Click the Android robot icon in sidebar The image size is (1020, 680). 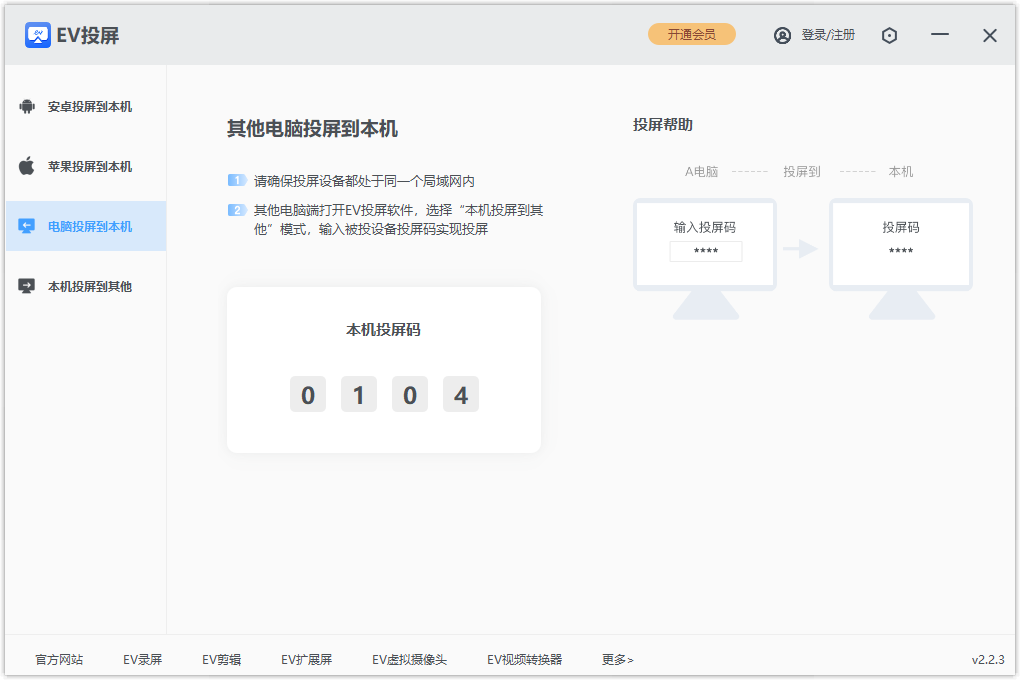[x=27, y=107]
